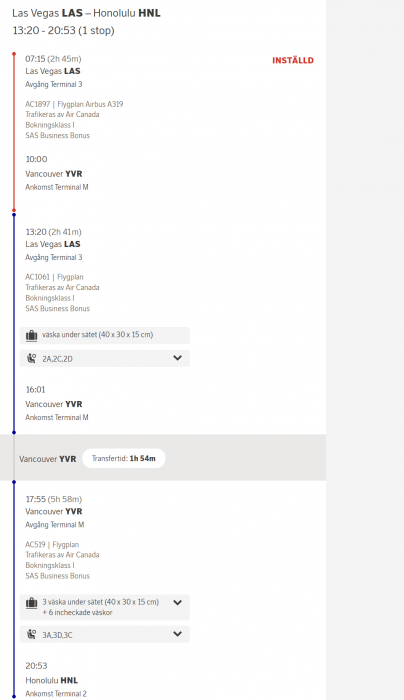Click the luggage icon for AC519 flight
404x700 pixels.
tap(31, 603)
